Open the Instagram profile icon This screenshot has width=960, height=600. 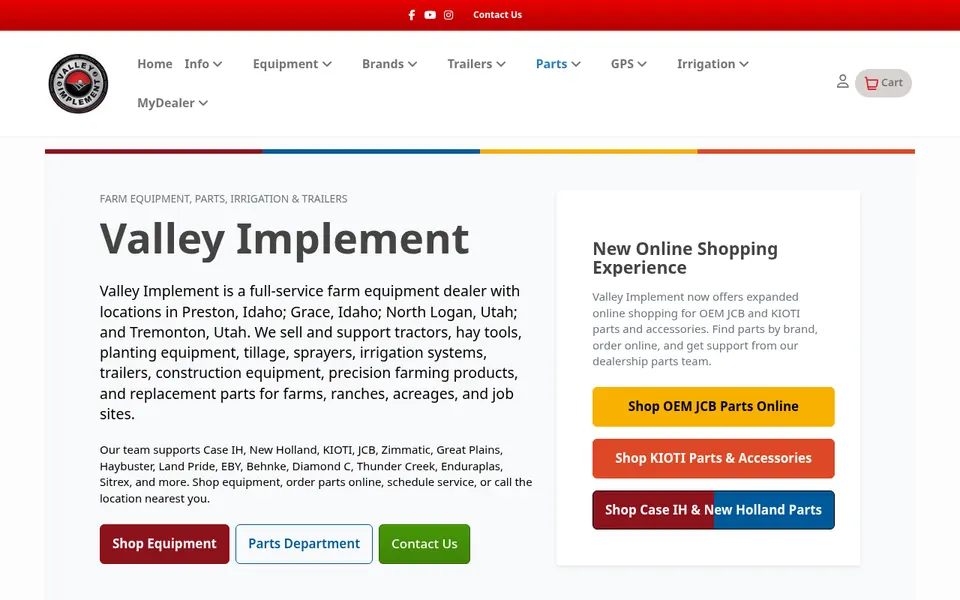(x=448, y=15)
